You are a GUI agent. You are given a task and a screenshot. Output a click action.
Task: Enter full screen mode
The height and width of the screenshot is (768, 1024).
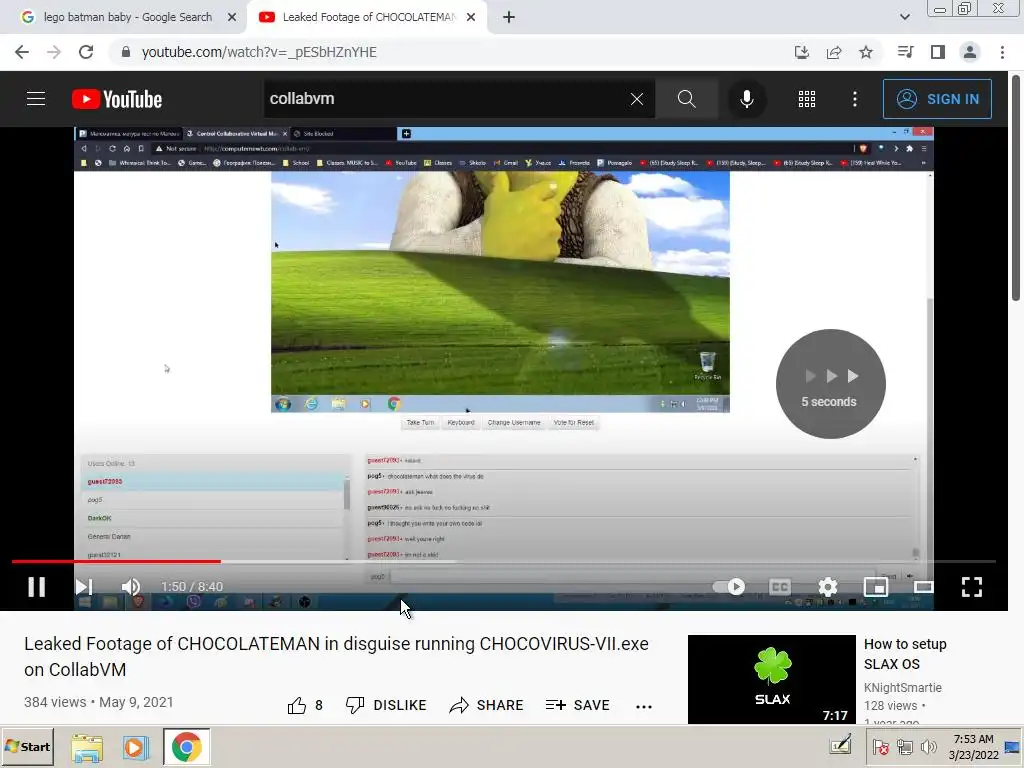972,586
